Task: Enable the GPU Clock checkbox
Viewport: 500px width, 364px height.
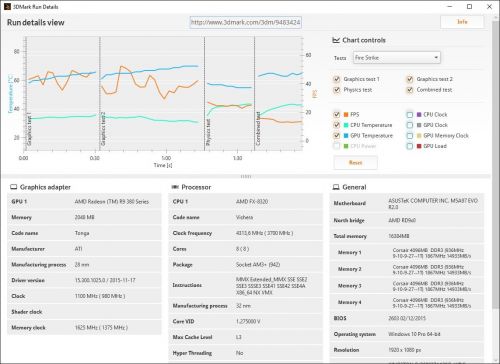Action: (x=410, y=125)
